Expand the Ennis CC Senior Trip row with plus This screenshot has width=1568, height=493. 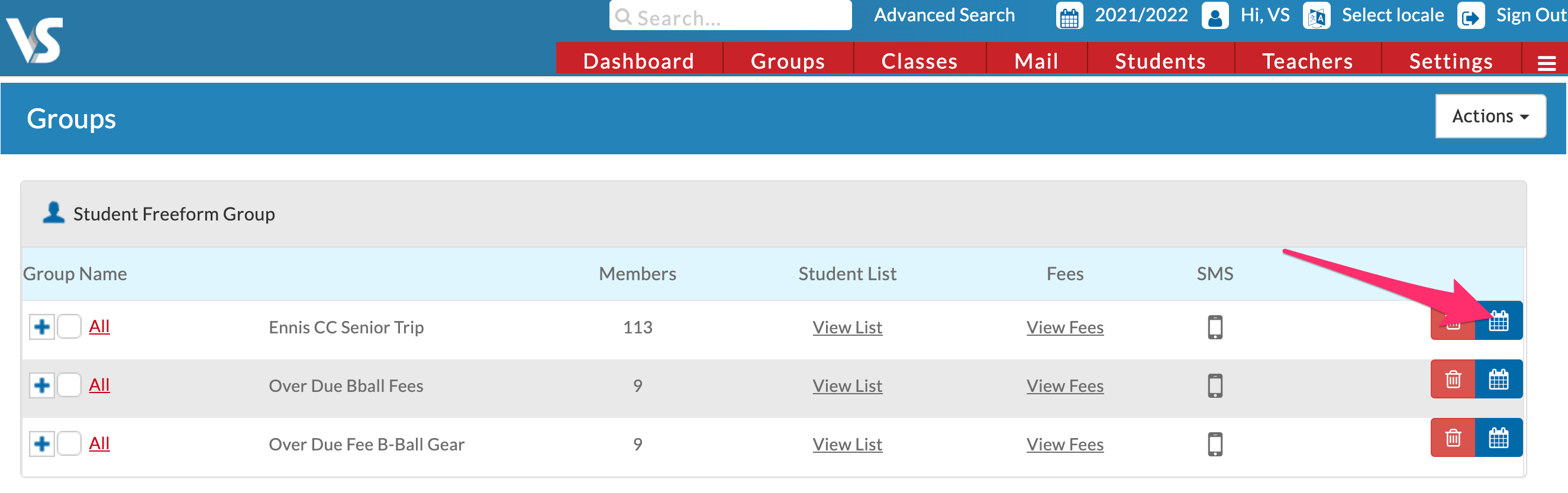tap(42, 327)
